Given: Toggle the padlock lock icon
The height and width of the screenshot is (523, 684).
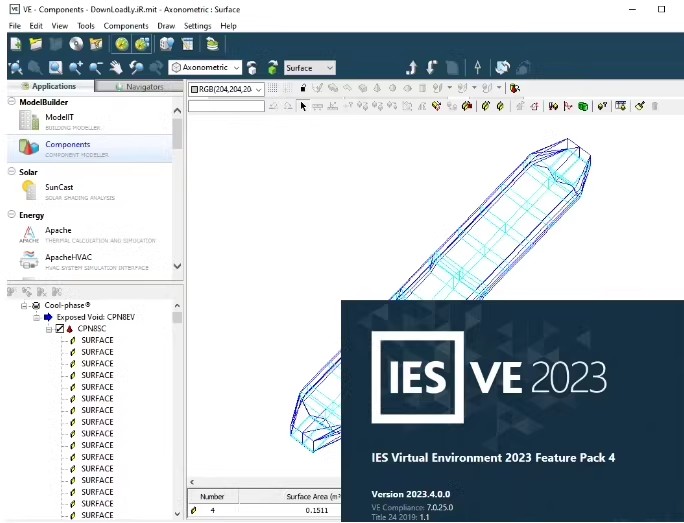Looking at the screenshot, I should coord(303,88).
